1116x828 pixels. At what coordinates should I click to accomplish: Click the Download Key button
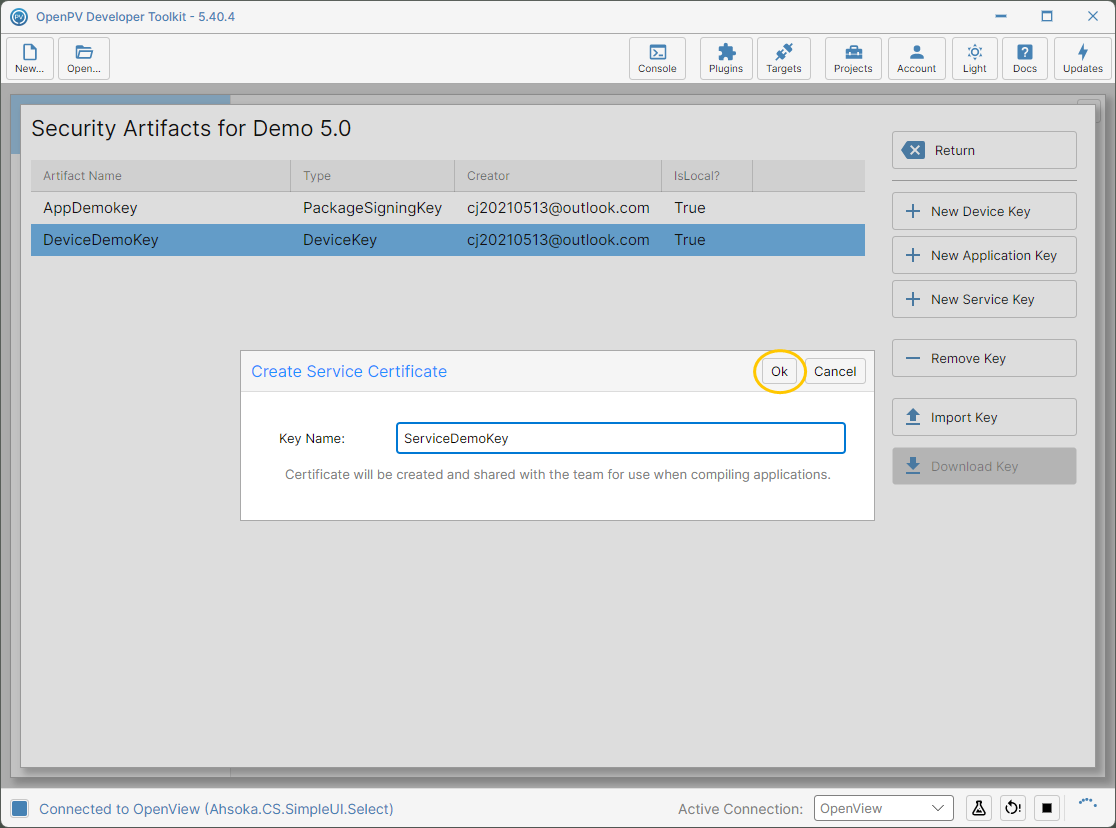click(984, 466)
